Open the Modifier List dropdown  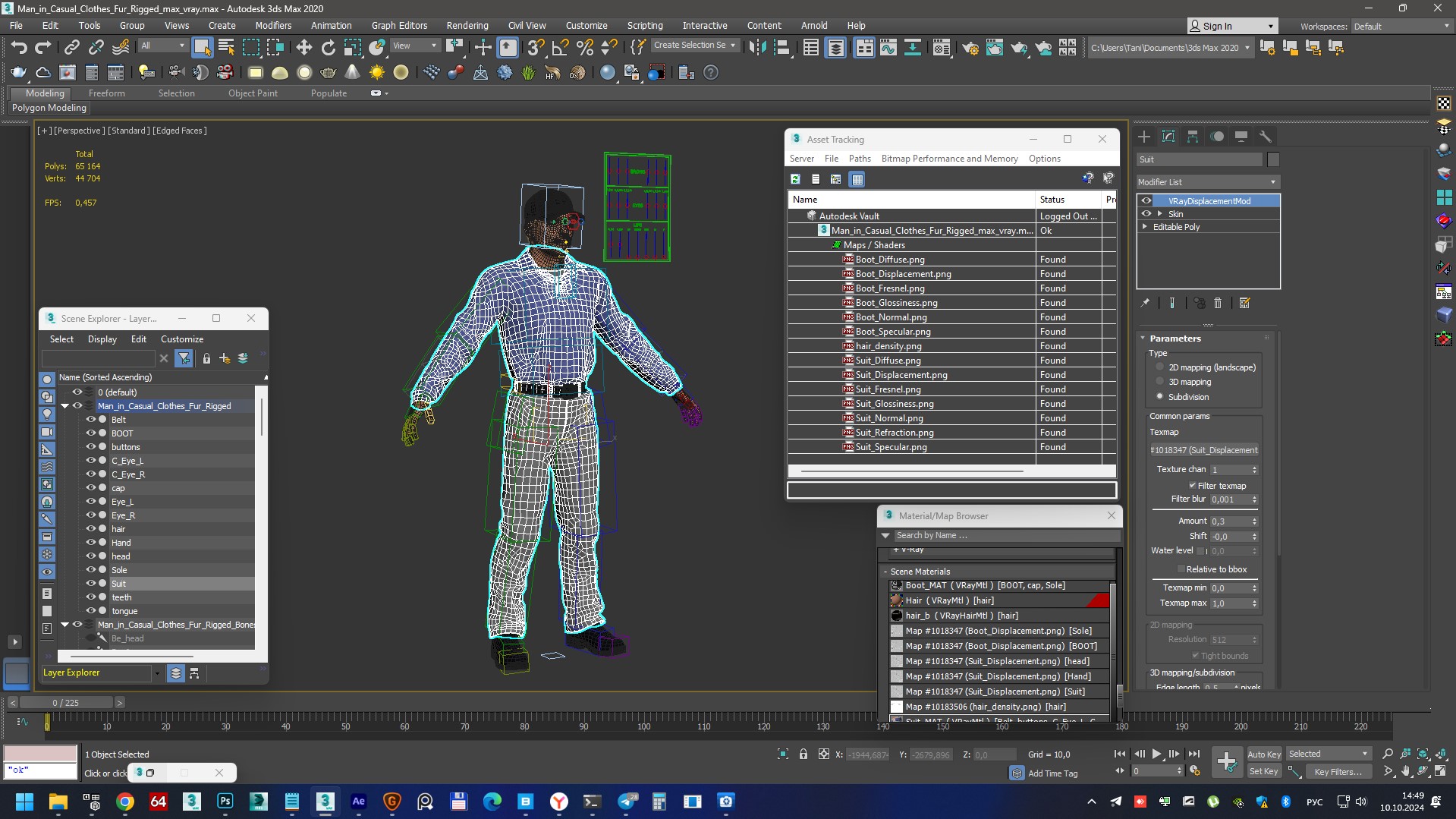pyautogui.click(x=1207, y=182)
